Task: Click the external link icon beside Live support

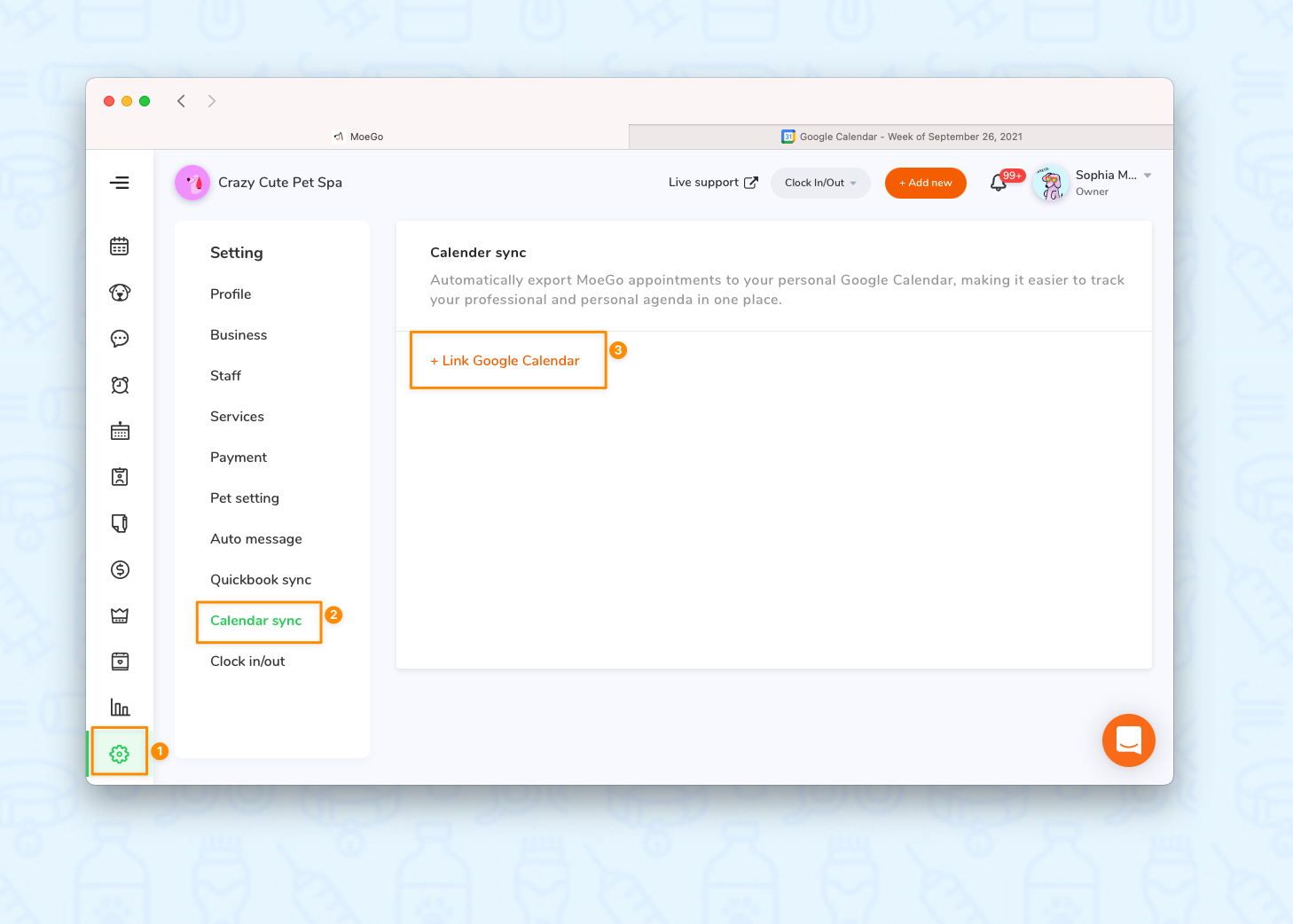Action: pyautogui.click(x=751, y=183)
